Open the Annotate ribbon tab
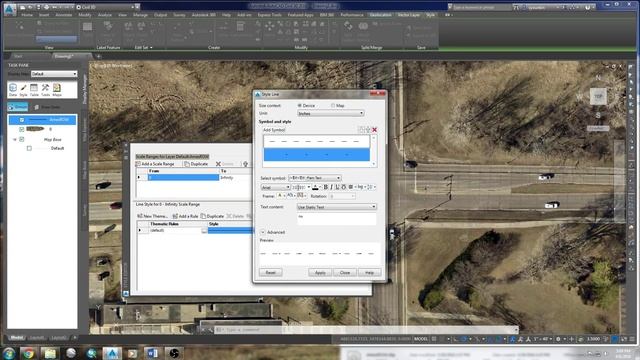Image resolution: width=640 pixels, height=360 pixels. coord(64,15)
